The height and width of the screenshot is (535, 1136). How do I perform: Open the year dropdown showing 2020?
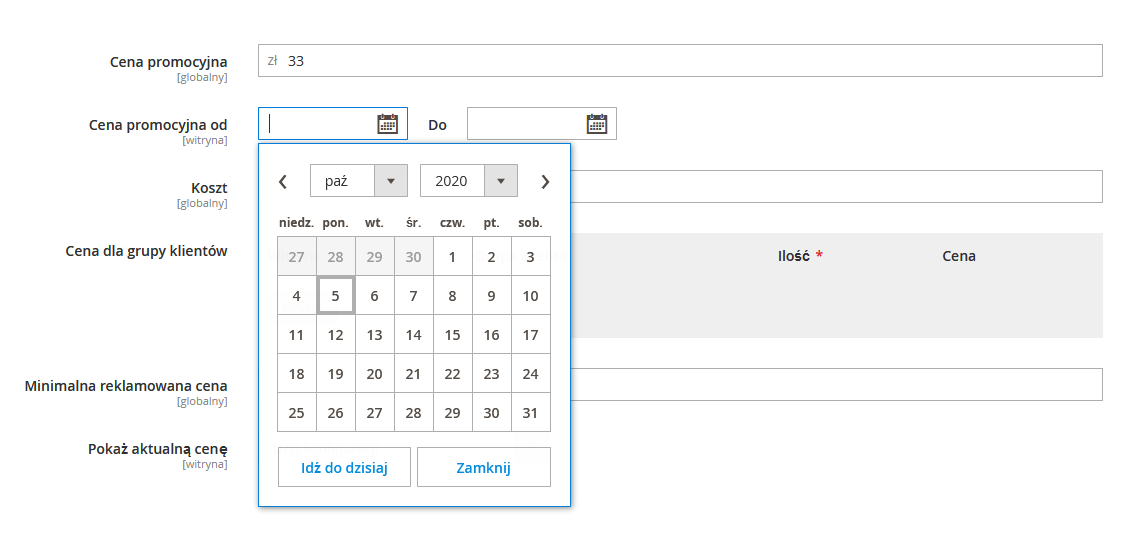tap(469, 181)
